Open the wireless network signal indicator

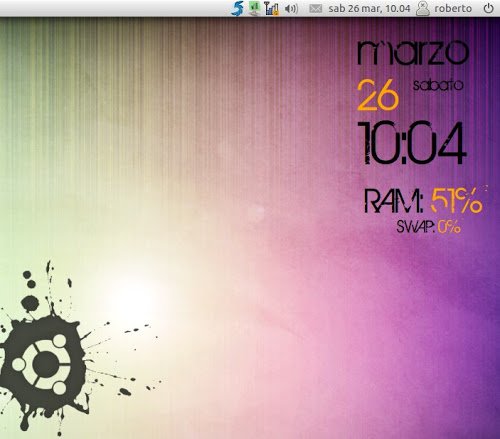272,8
